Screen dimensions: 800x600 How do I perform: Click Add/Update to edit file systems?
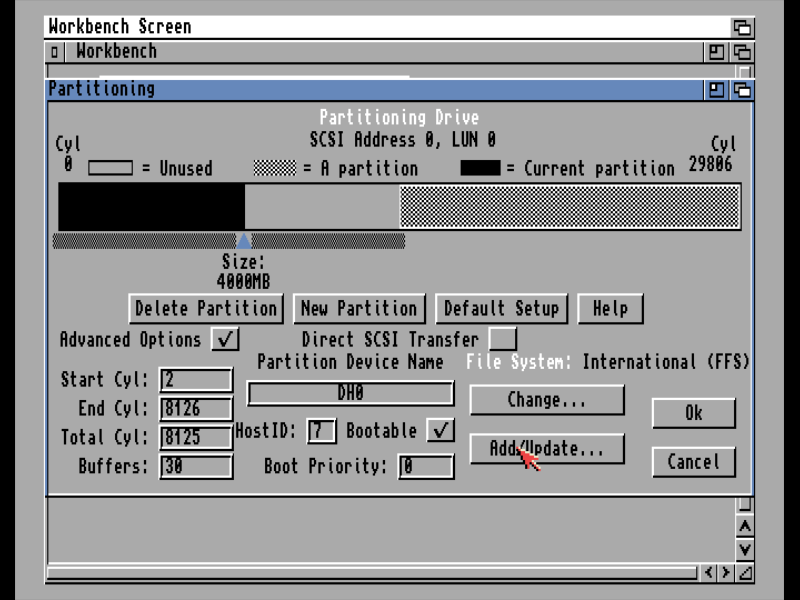click(x=546, y=448)
